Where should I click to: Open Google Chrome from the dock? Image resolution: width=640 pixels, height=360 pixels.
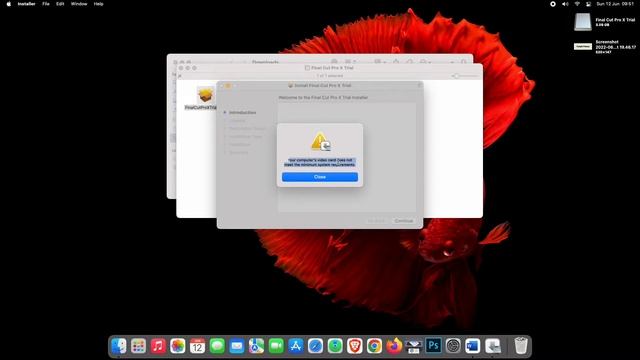[x=374, y=346]
